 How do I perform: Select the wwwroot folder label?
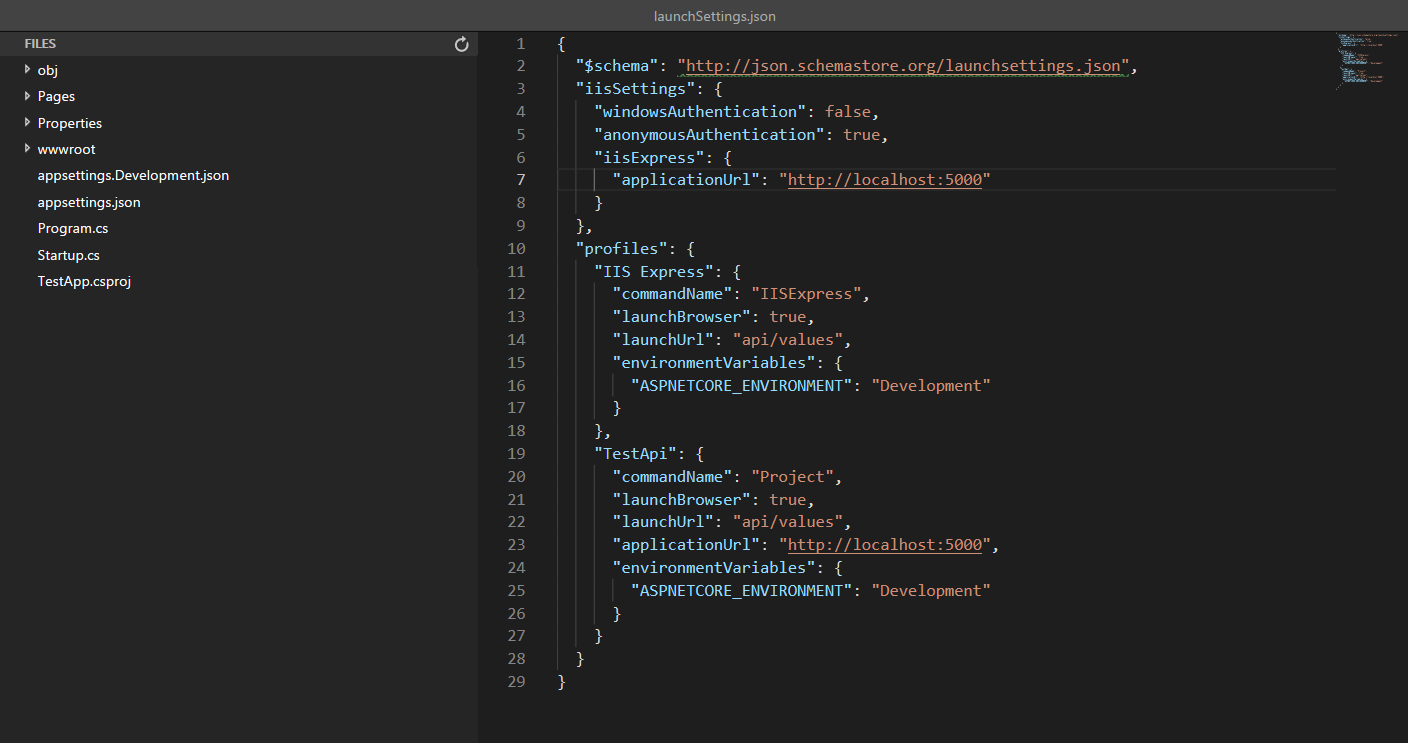click(67, 149)
